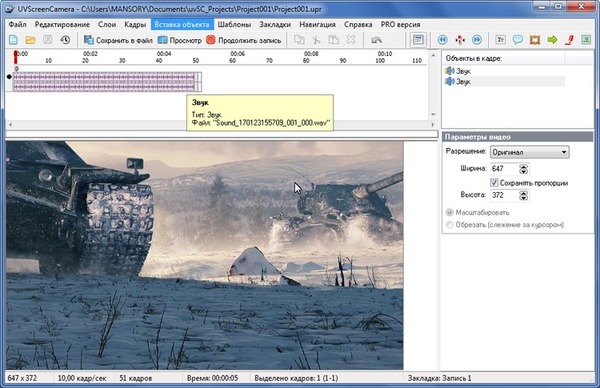Click status bar text 10,00 кадр/сек
This screenshot has height=388, width=600.
pos(82,378)
